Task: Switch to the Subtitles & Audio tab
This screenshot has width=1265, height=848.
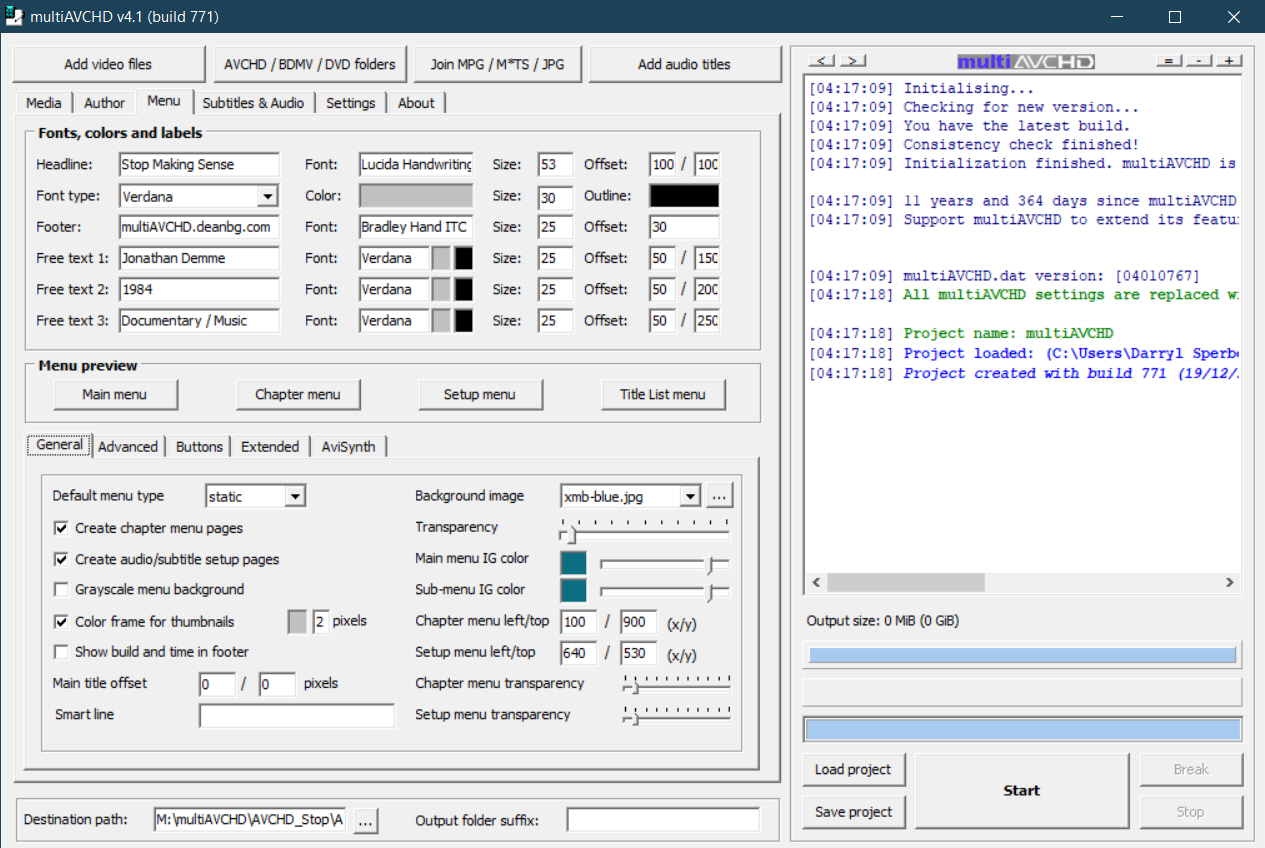Action: click(x=253, y=103)
